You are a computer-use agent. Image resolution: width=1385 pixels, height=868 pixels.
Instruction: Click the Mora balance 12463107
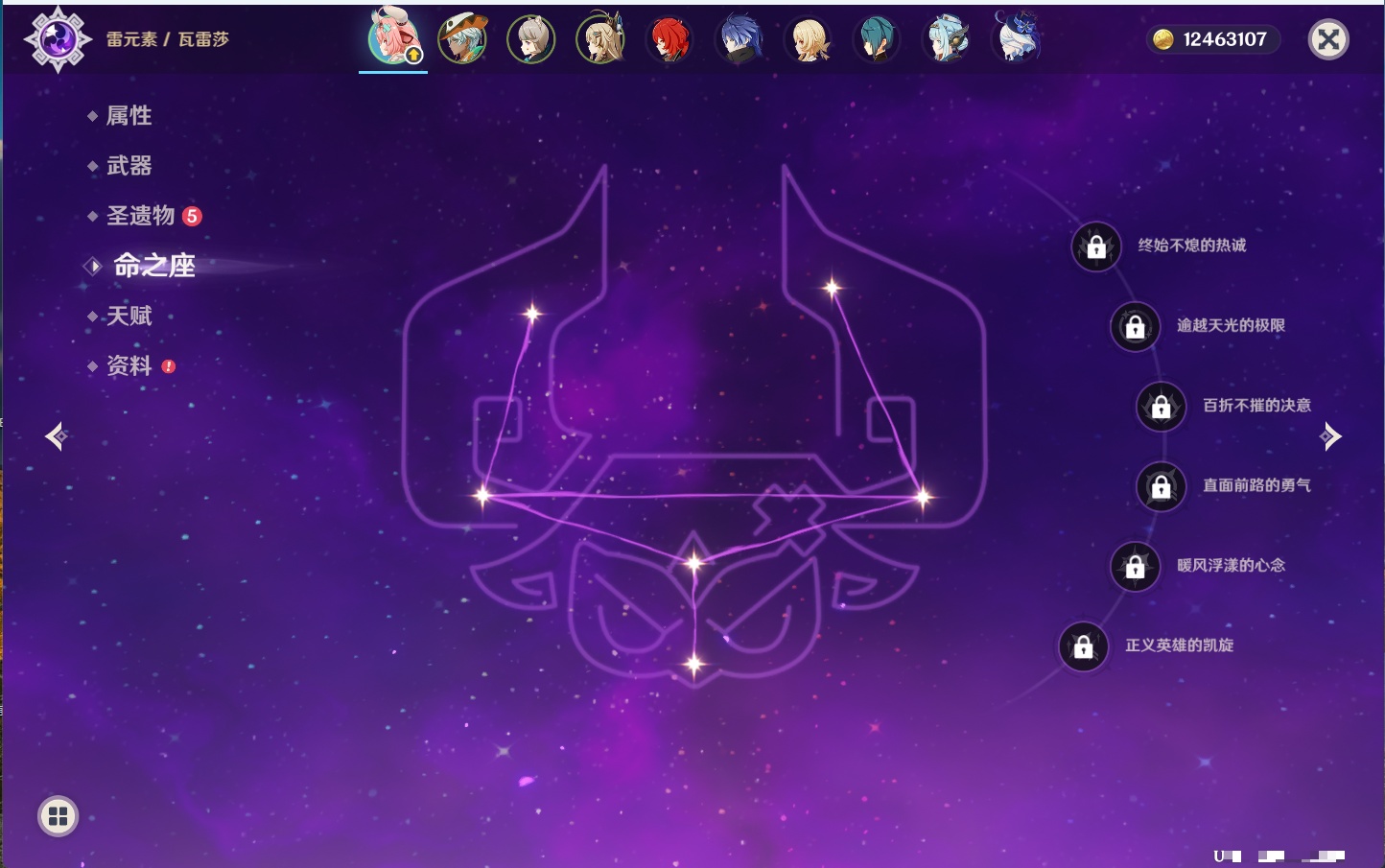[x=1225, y=39]
